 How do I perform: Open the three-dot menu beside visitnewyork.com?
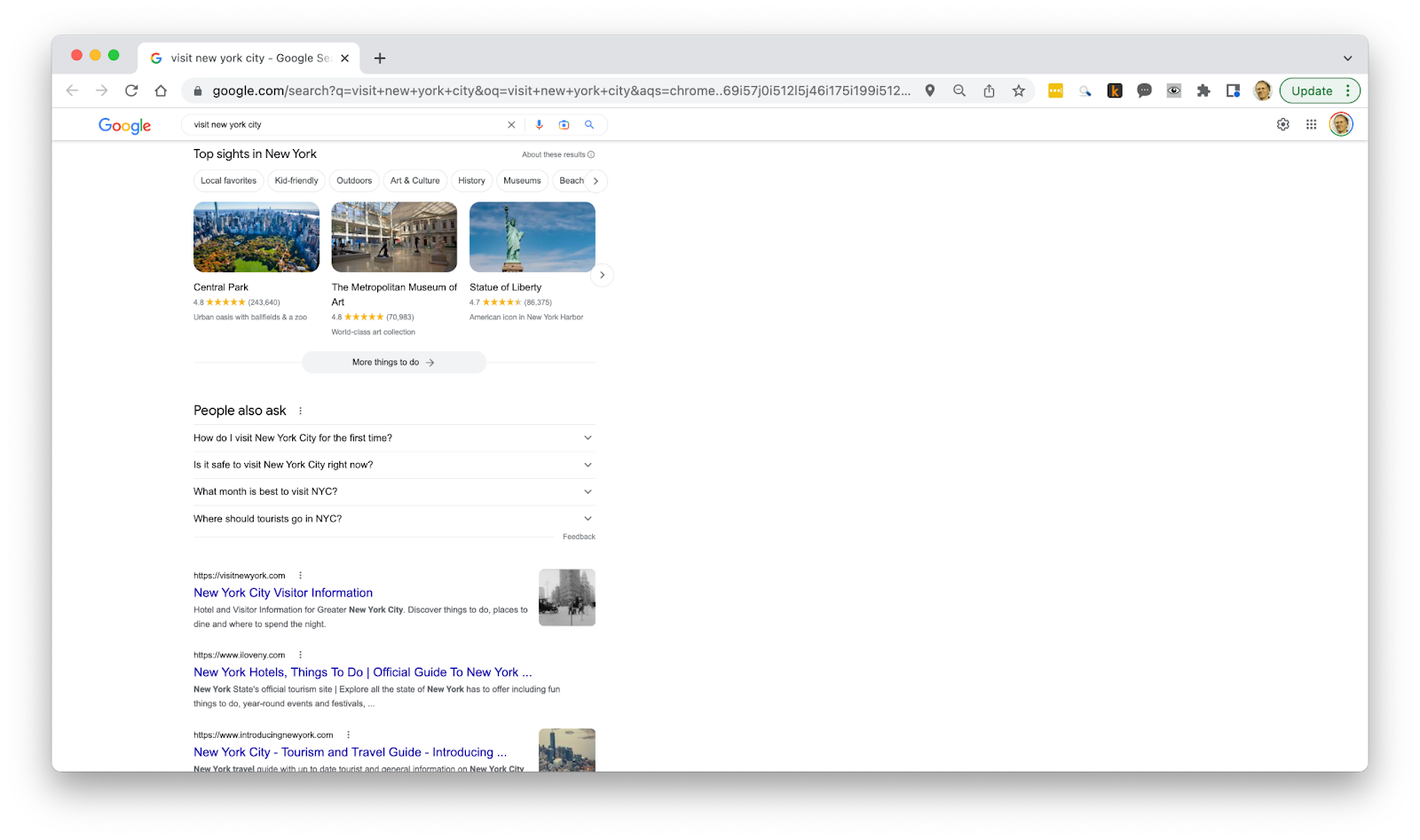[300, 576]
